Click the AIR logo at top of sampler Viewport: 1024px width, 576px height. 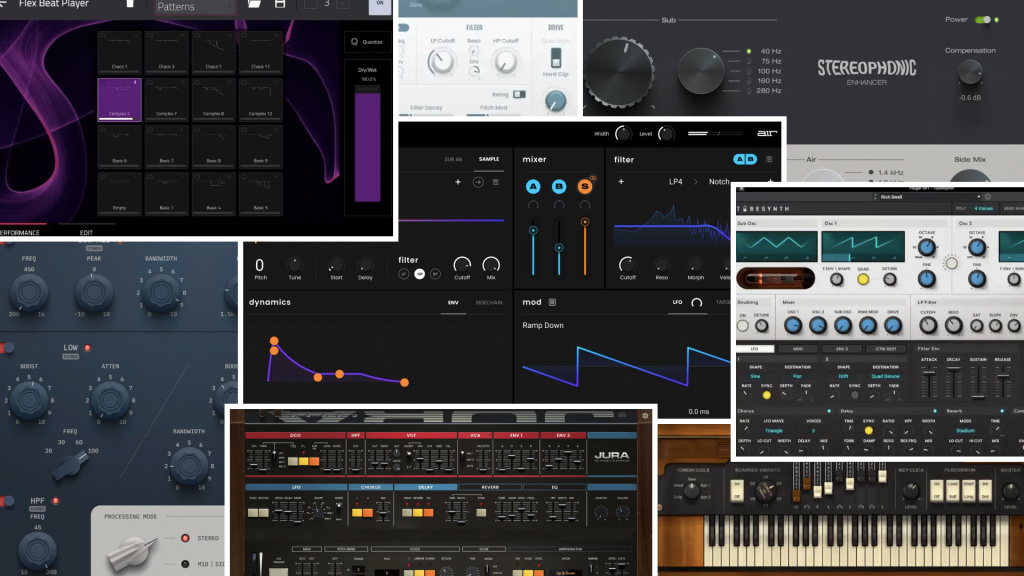pos(767,133)
